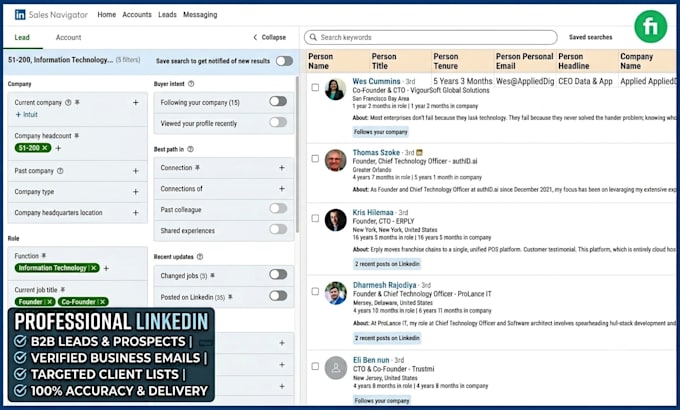Add another Company headcount value

(x=59, y=148)
